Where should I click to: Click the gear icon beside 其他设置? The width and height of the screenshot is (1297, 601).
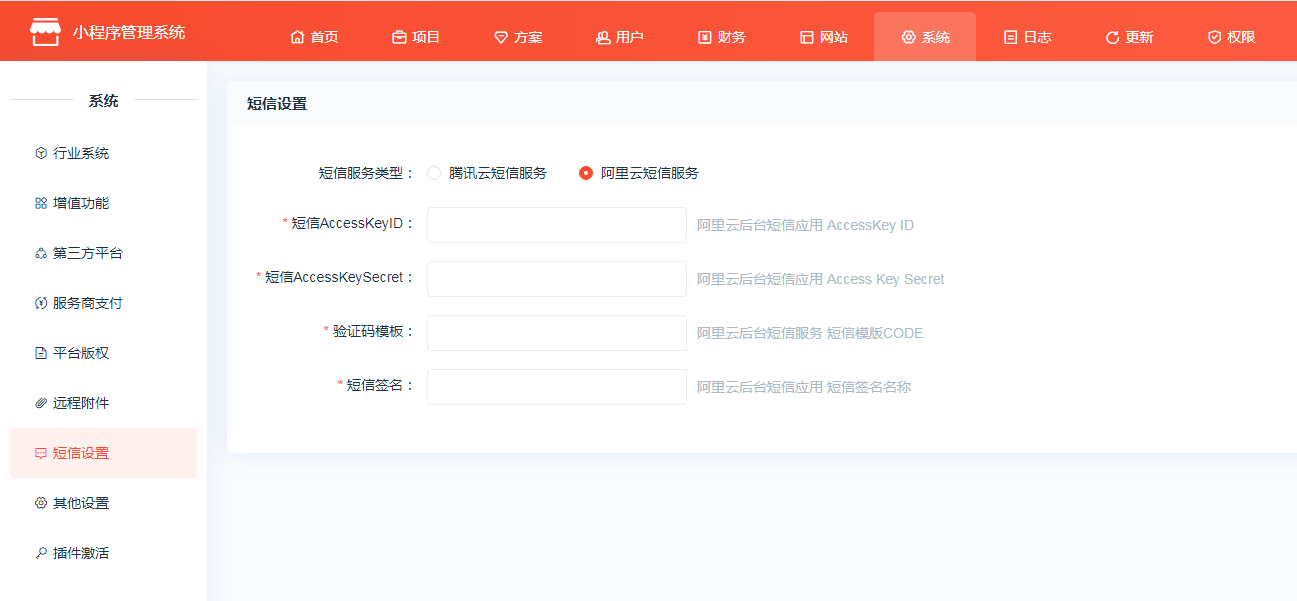pos(41,503)
